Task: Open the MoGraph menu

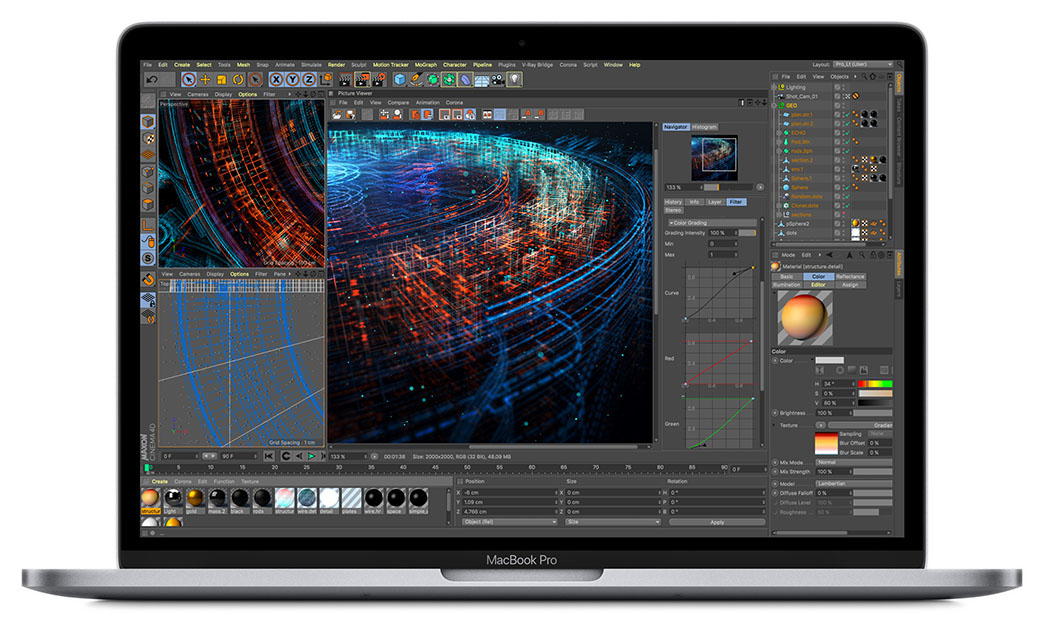Action: (425, 65)
